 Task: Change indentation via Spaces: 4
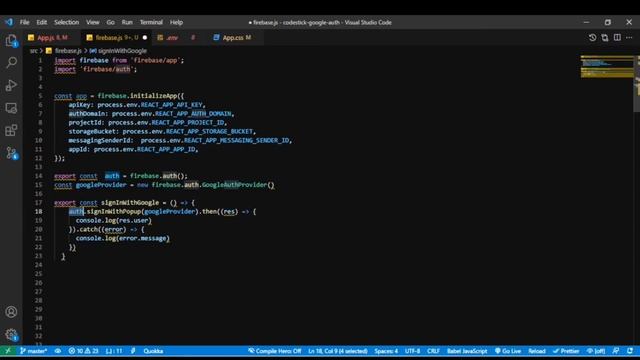coord(386,351)
